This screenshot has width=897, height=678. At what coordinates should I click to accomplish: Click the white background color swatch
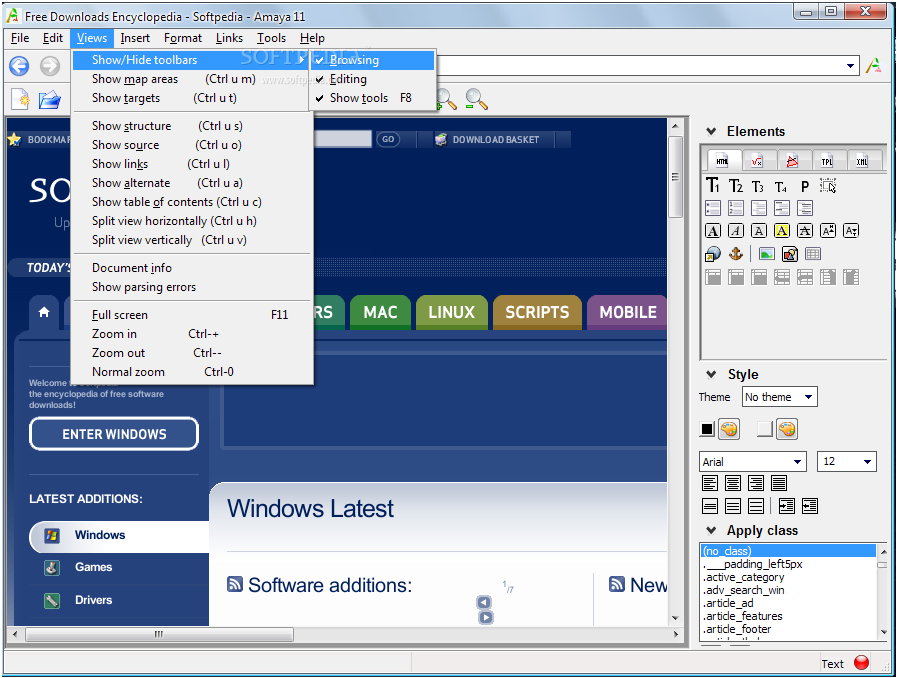tap(765, 429)
